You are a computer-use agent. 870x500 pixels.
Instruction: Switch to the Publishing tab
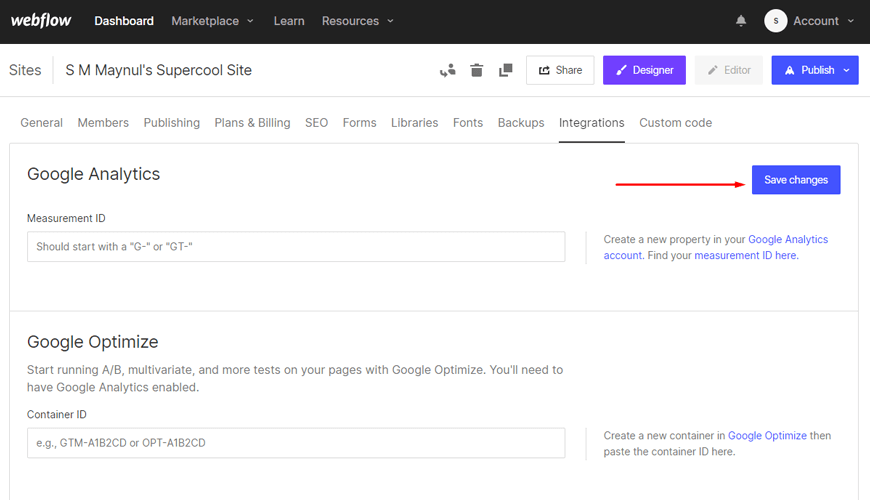(x=171, y=123)
